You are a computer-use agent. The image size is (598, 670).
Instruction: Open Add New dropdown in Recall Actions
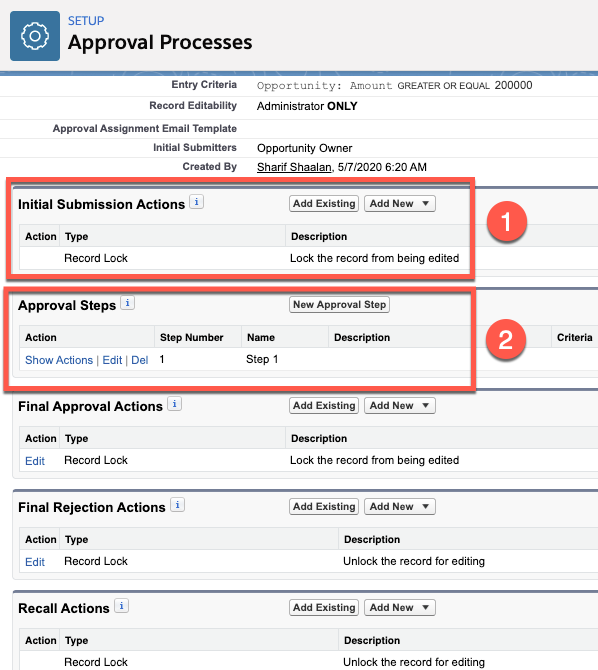pyautogui.click(x=400, y=608)
